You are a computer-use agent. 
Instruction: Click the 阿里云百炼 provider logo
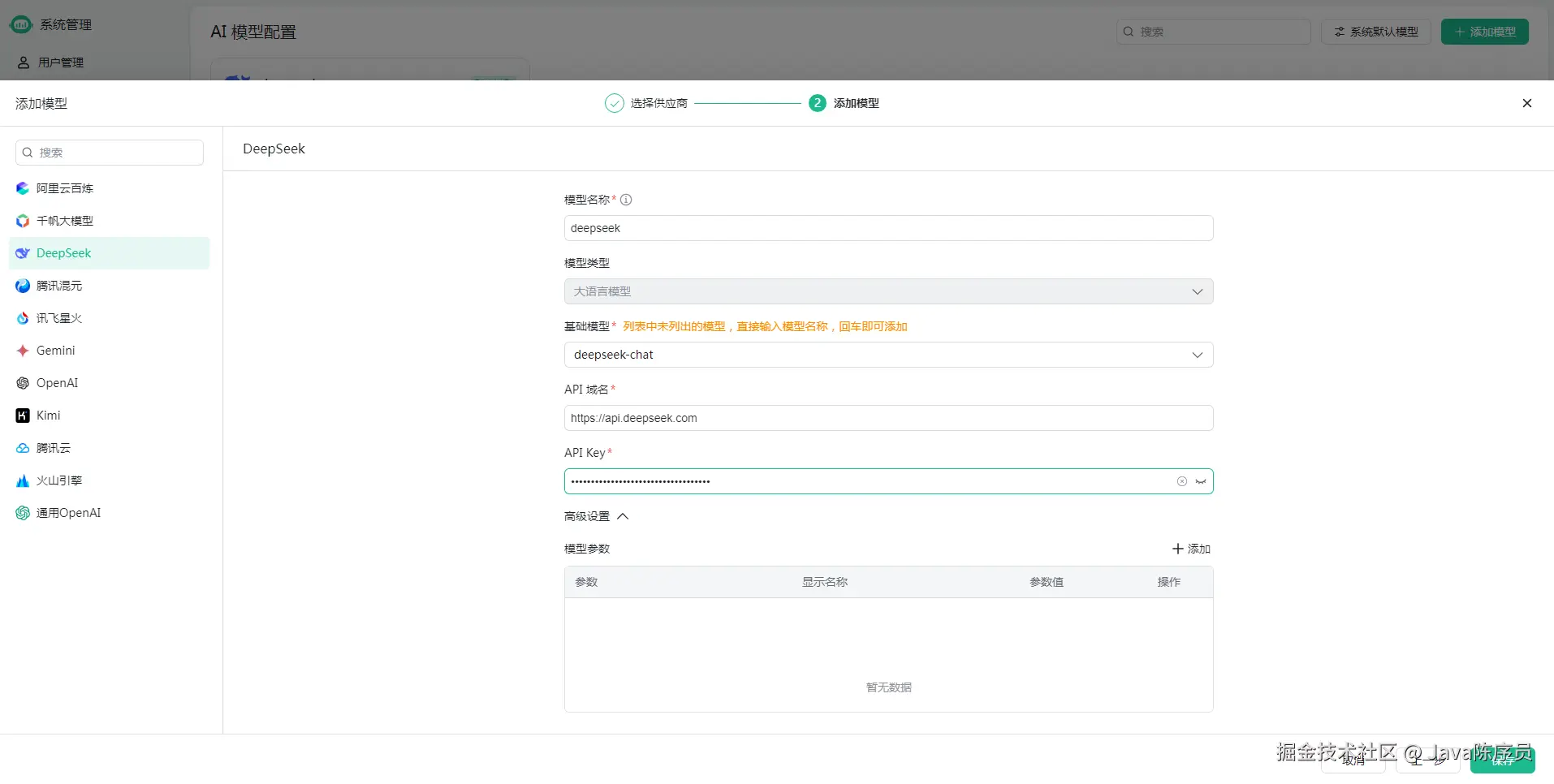point(23,188)
